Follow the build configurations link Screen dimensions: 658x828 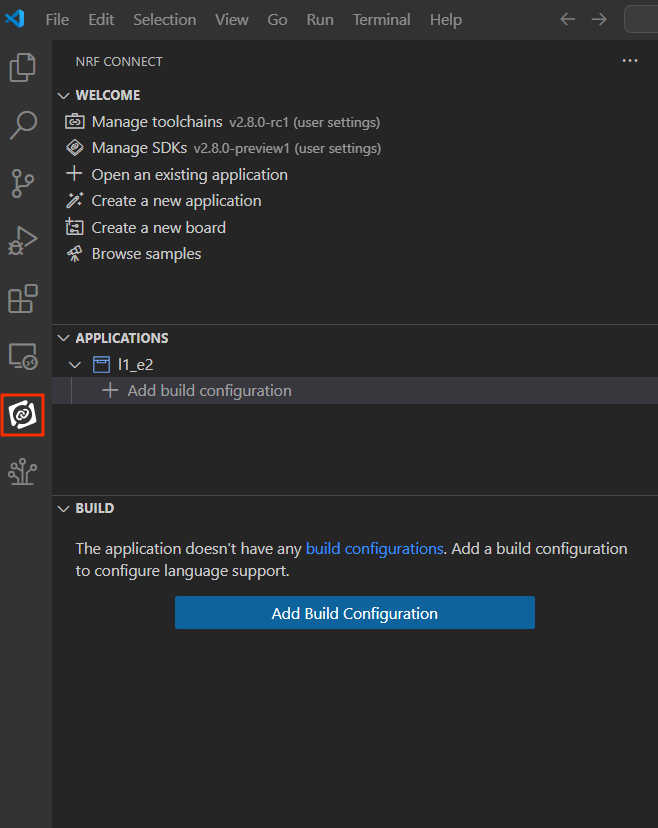click(374, 549)
